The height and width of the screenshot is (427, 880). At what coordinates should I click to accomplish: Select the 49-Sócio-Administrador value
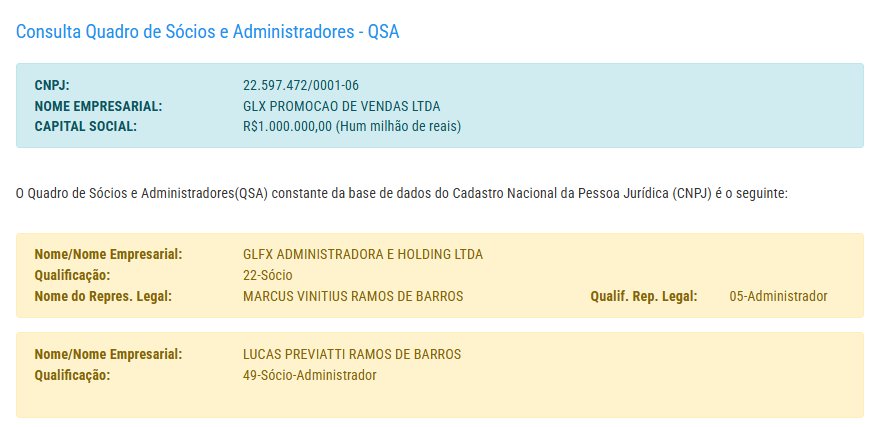(x=310, y=375)
